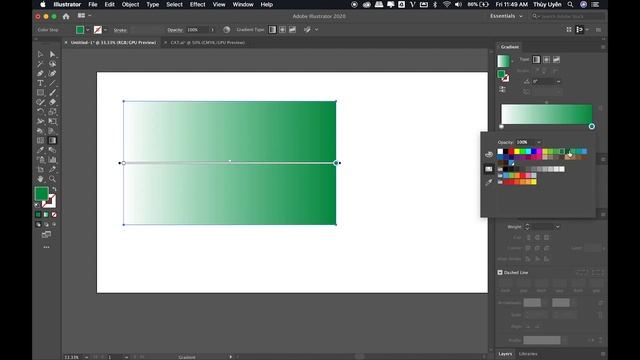Expand Opacity slider arrow in control bar
The image size is (640, 360).
[x=212, y=30]
